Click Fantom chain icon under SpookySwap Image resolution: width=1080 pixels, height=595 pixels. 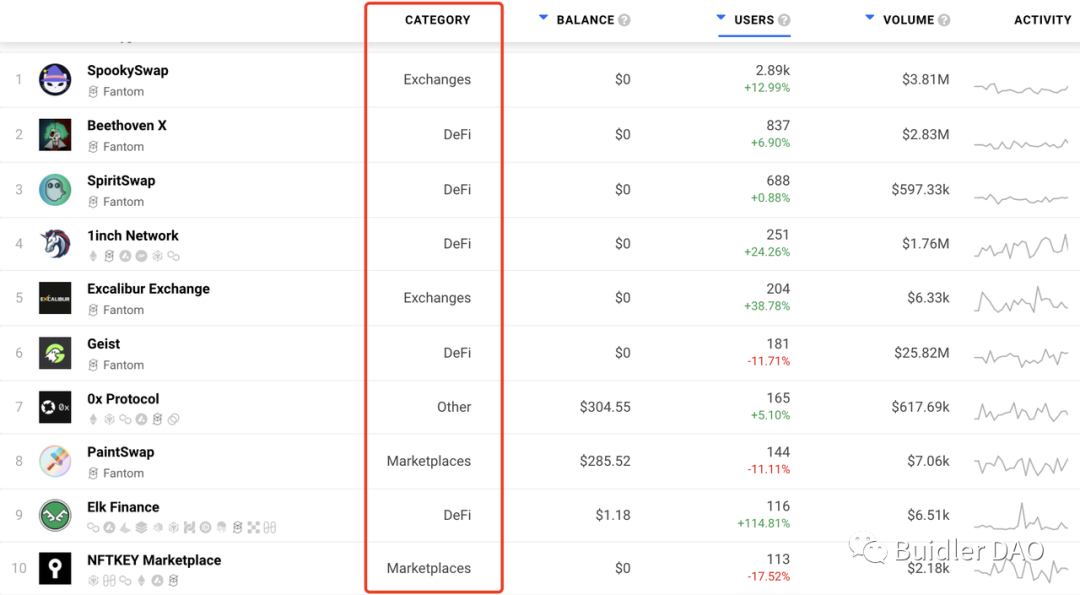93,92
